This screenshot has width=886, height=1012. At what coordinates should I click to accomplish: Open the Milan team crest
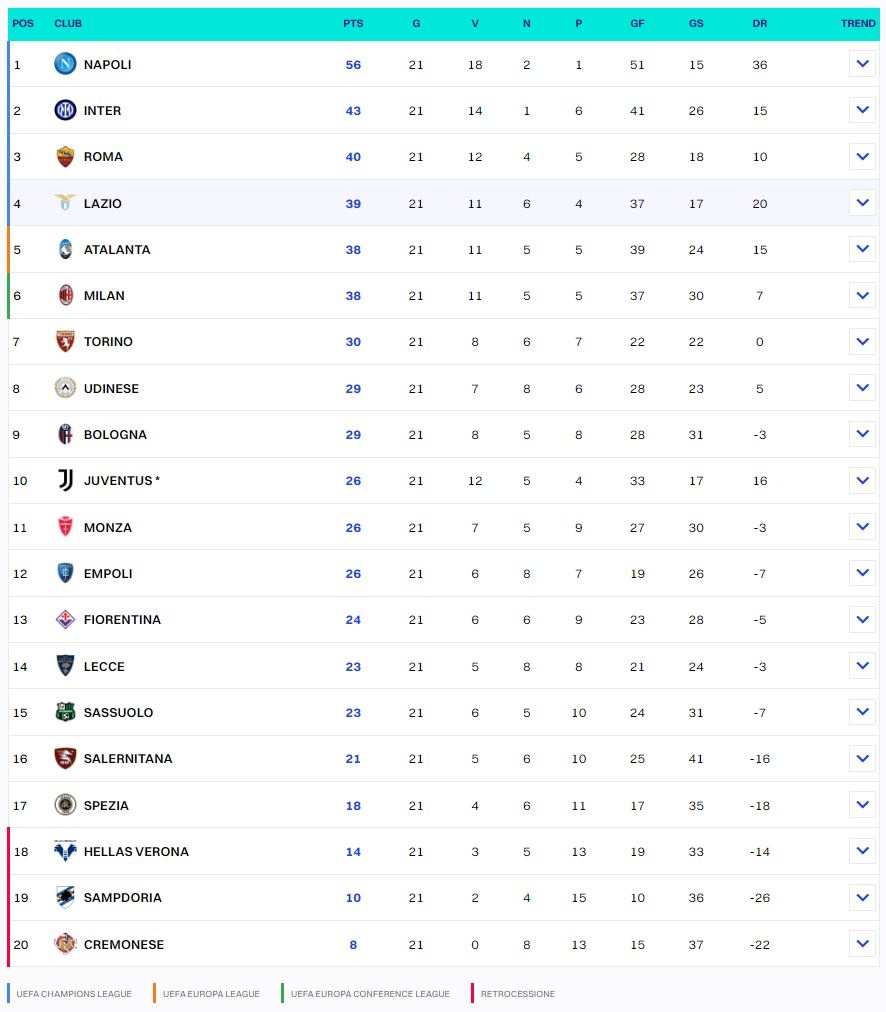coord(64,295)
